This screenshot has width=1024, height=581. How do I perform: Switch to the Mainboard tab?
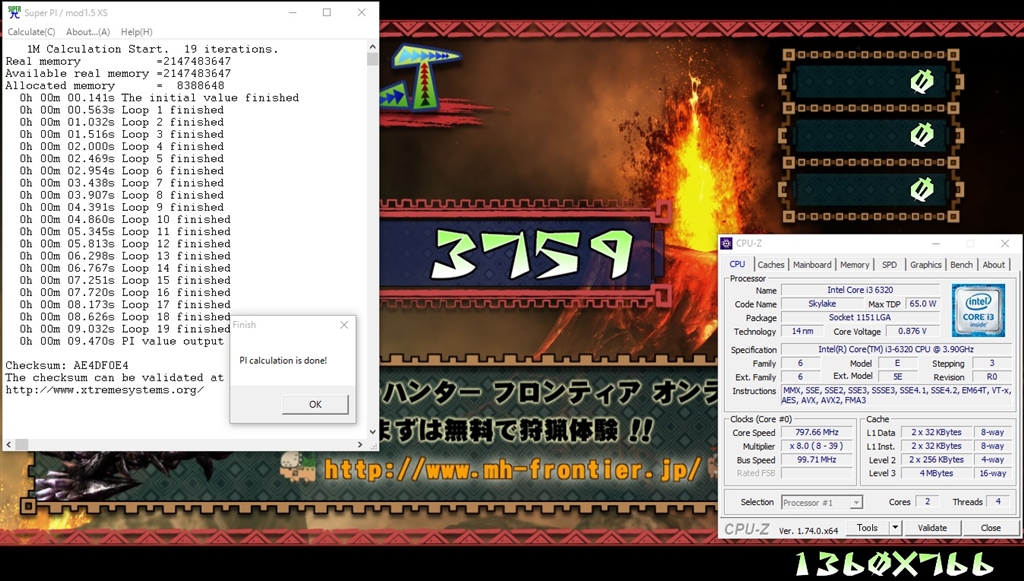(812, 265)
